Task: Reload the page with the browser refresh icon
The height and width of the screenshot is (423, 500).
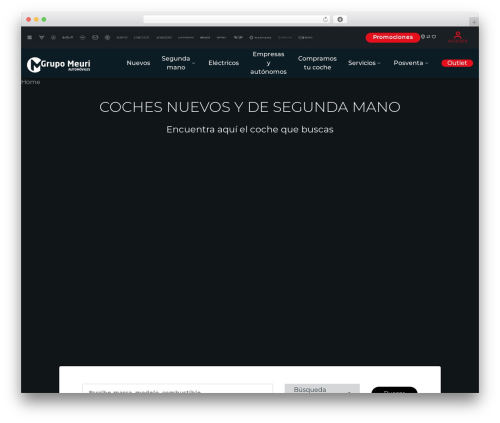Action: [x=325, y=19]
